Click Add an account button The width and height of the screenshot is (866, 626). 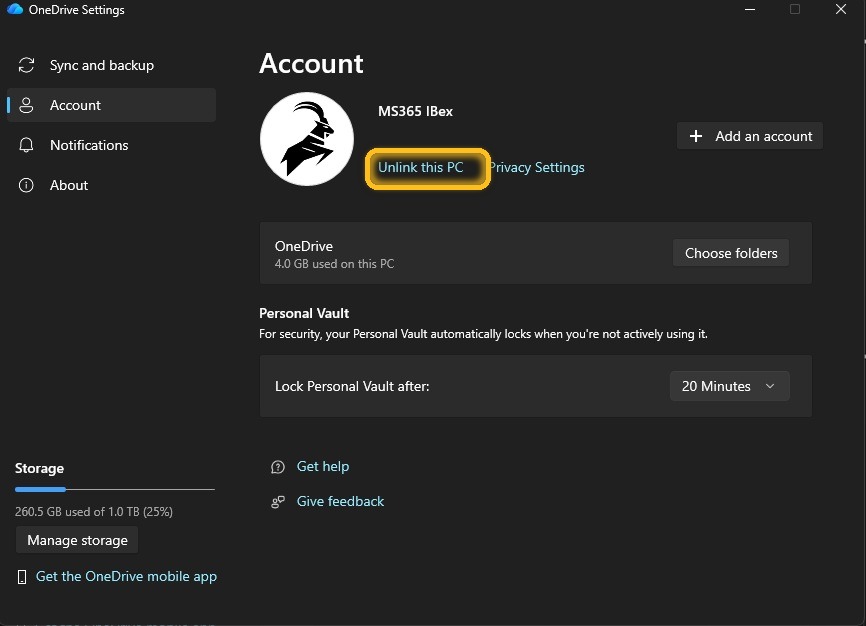pos(749,136)
